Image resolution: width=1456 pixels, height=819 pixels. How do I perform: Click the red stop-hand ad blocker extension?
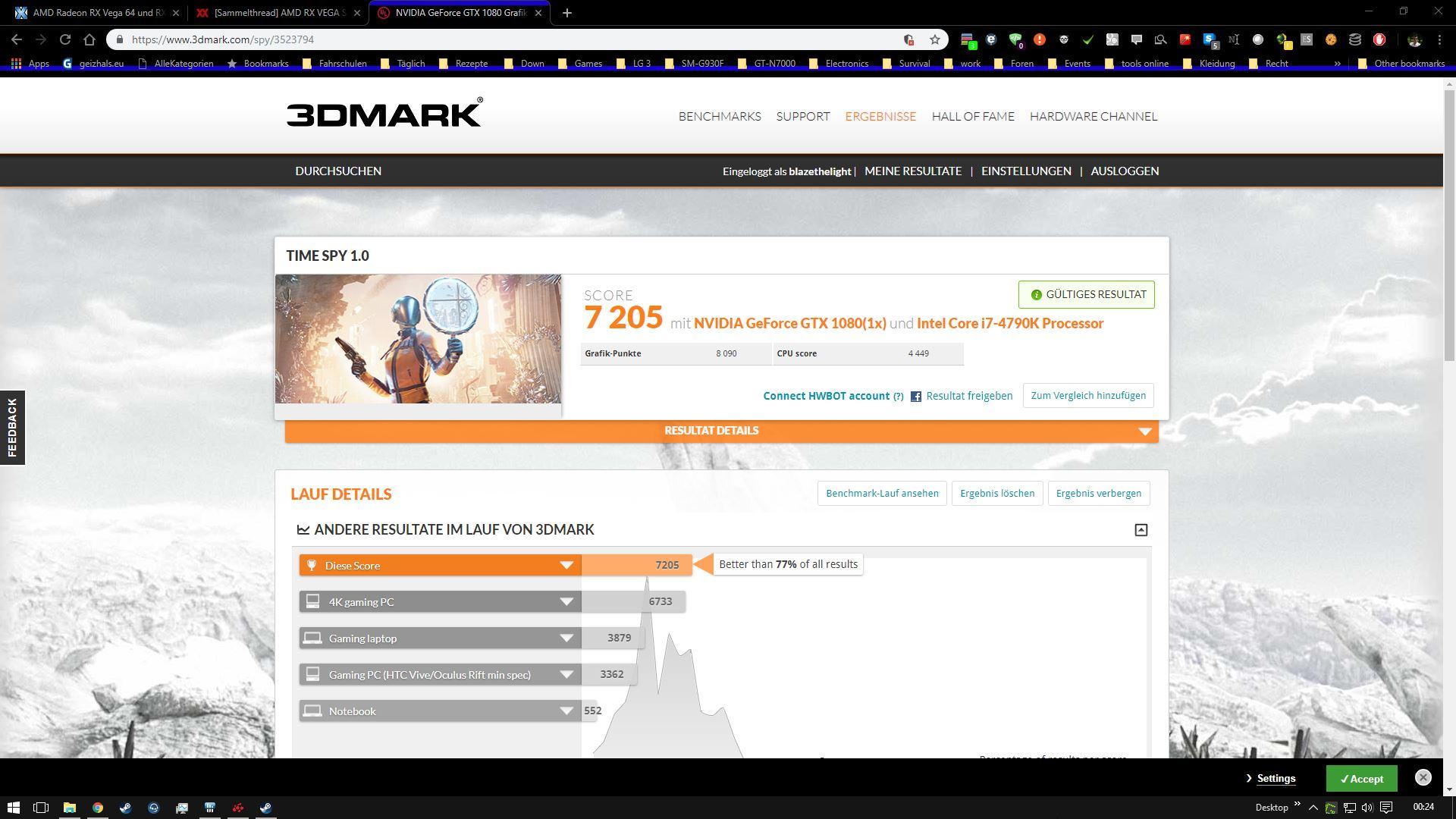pyautogui.click(x=1379, y=39)
